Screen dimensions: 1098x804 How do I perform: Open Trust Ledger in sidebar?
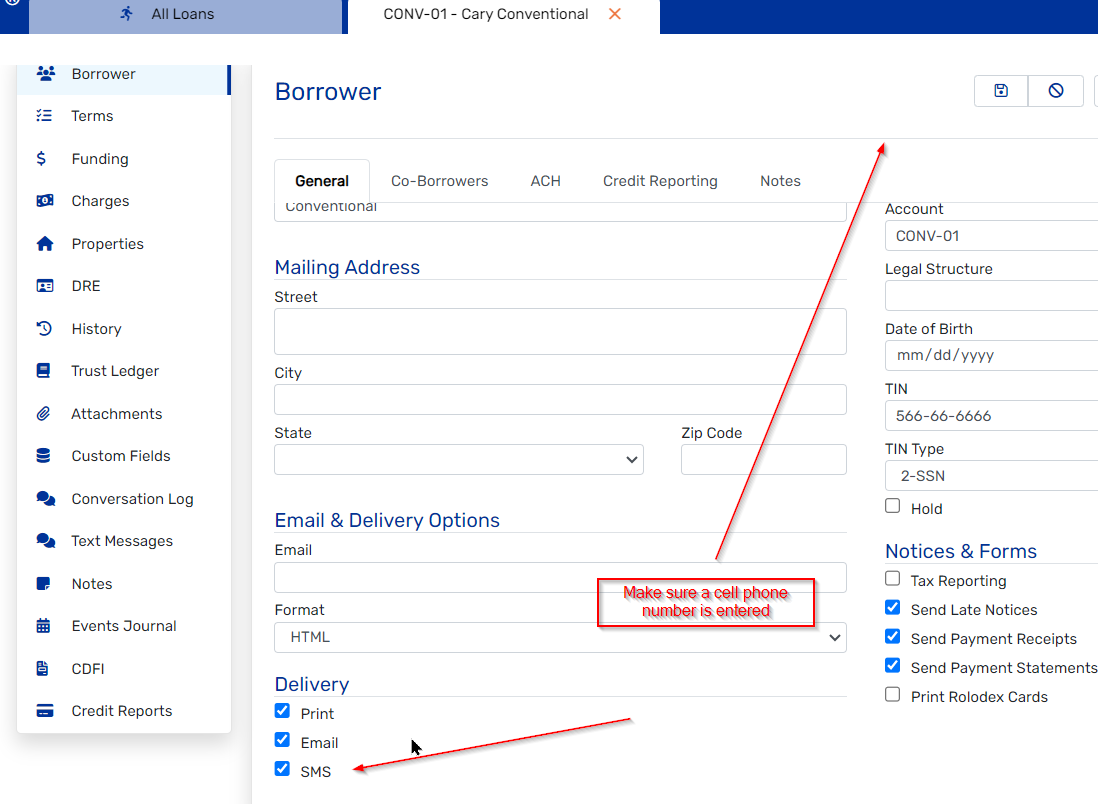115,371
